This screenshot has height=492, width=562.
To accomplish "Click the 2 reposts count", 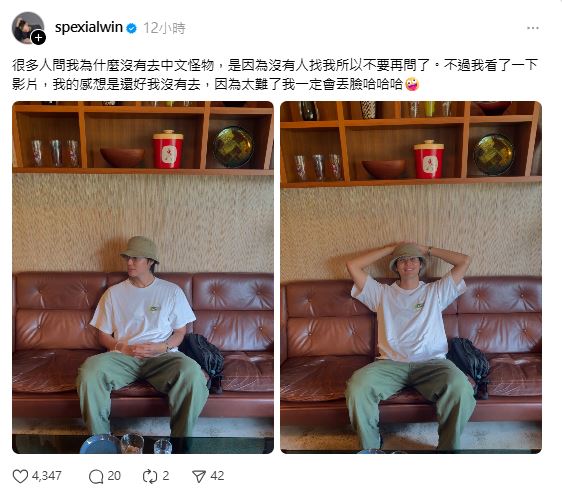I will pos(166,476).
